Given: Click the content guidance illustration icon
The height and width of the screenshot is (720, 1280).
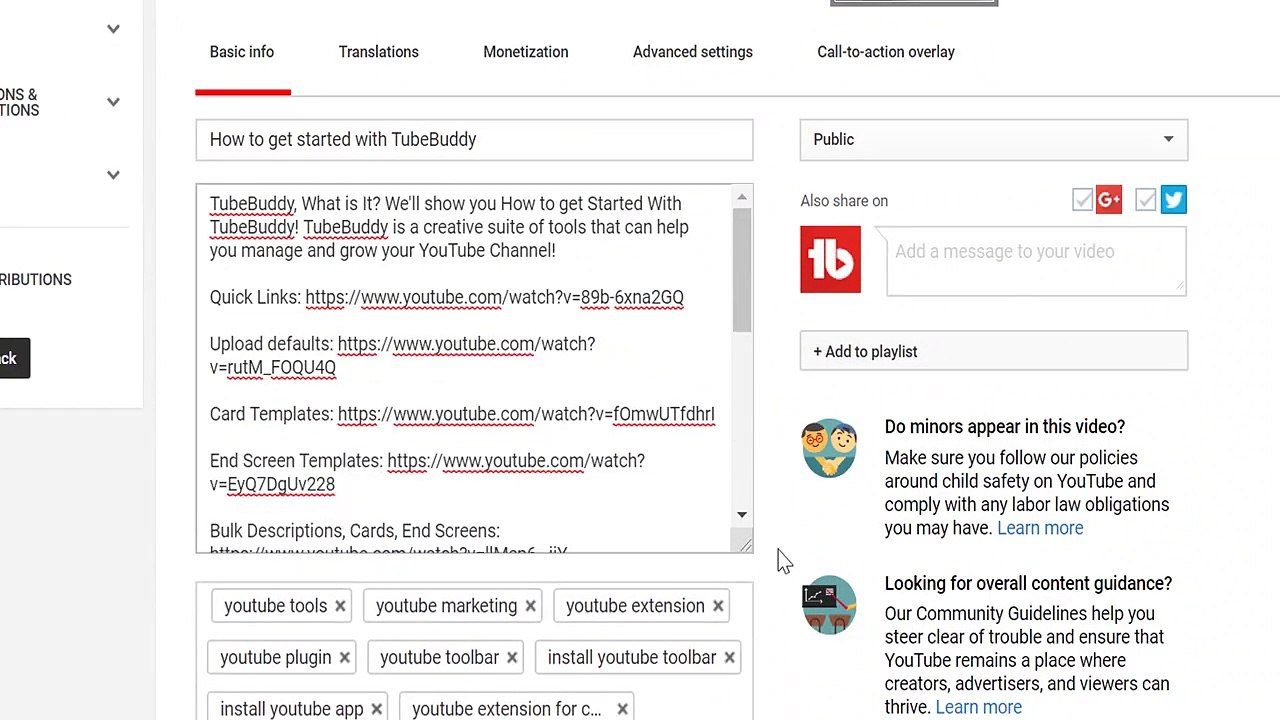Looking at the screenshot, I should point(829,604).
